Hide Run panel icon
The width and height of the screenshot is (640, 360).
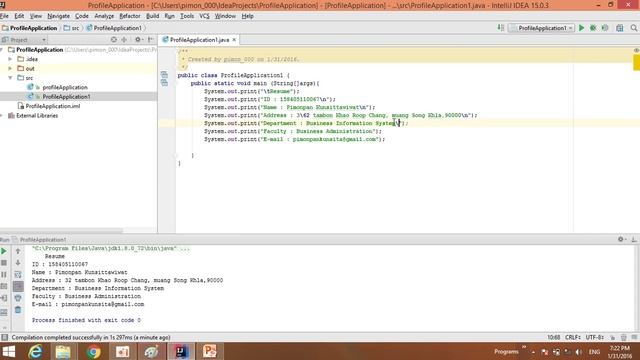633,239
